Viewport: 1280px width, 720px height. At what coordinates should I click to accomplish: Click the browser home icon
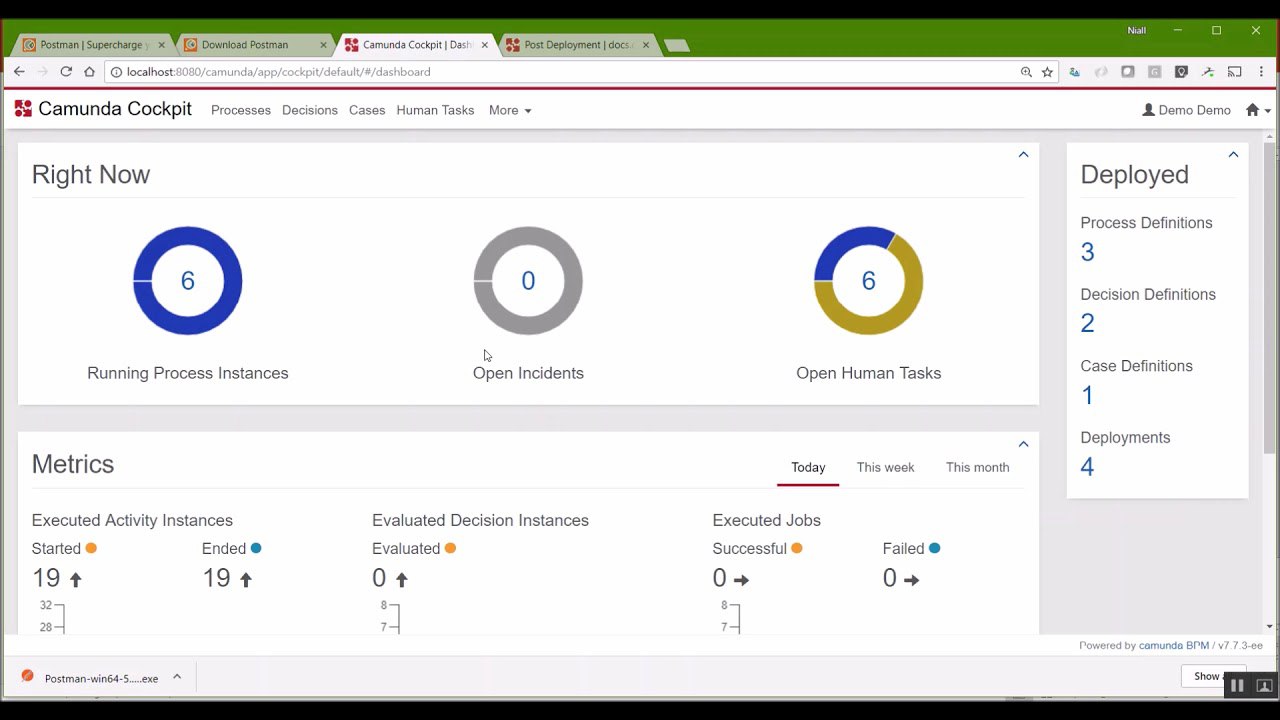coord(89,72)
